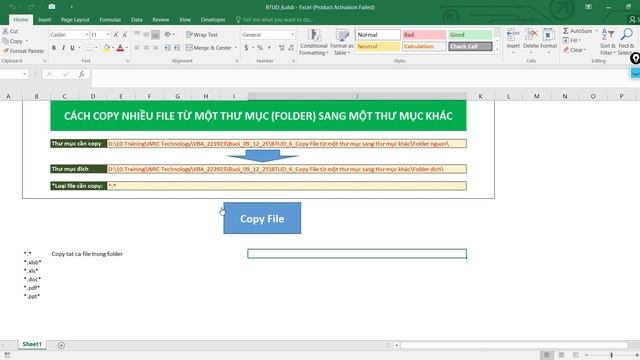Open the Developer tab
640x360 pixels.
213,20
